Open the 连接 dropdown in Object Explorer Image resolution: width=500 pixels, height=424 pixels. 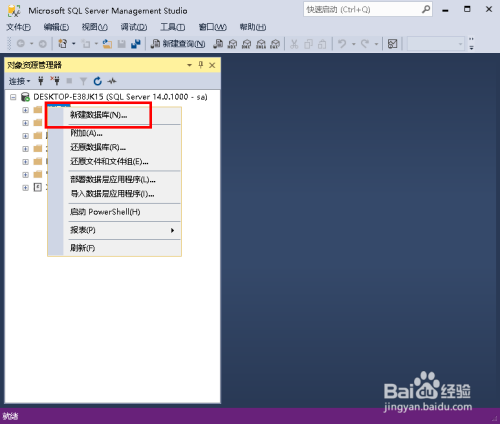pos(19,81)
